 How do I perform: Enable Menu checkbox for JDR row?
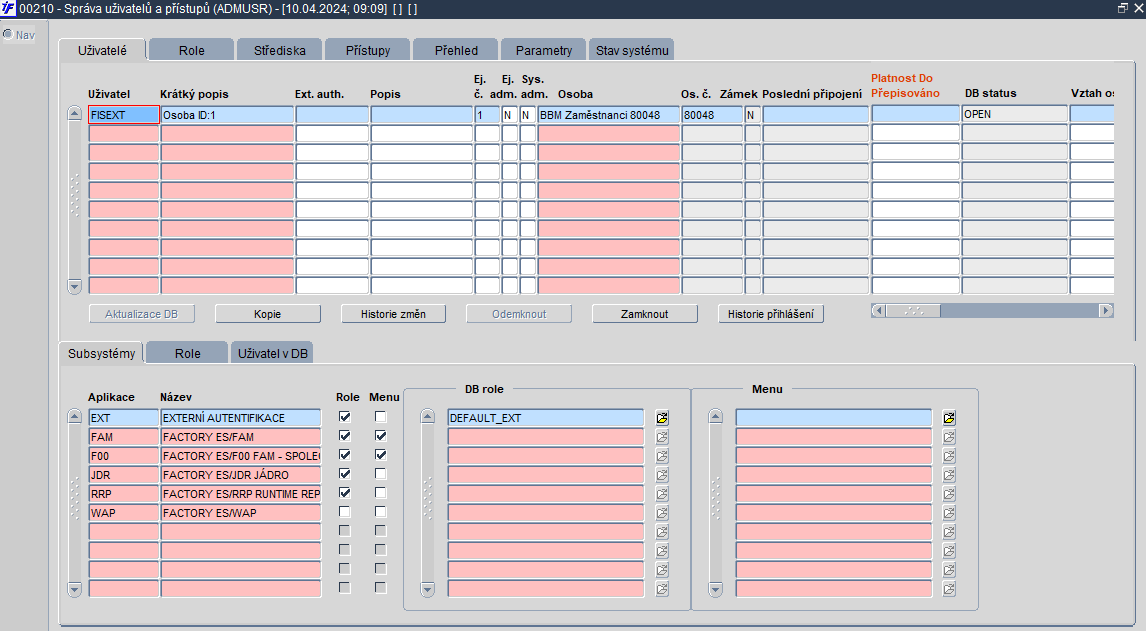(x=381, y=474)
